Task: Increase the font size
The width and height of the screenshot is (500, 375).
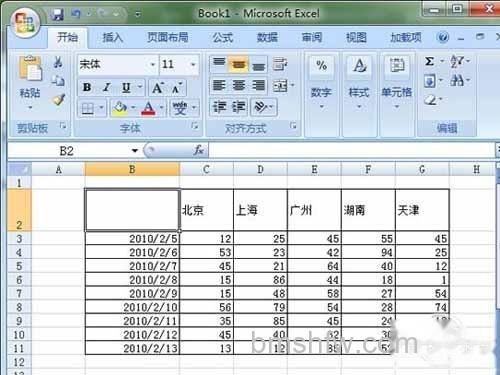Action: [157, 88]
